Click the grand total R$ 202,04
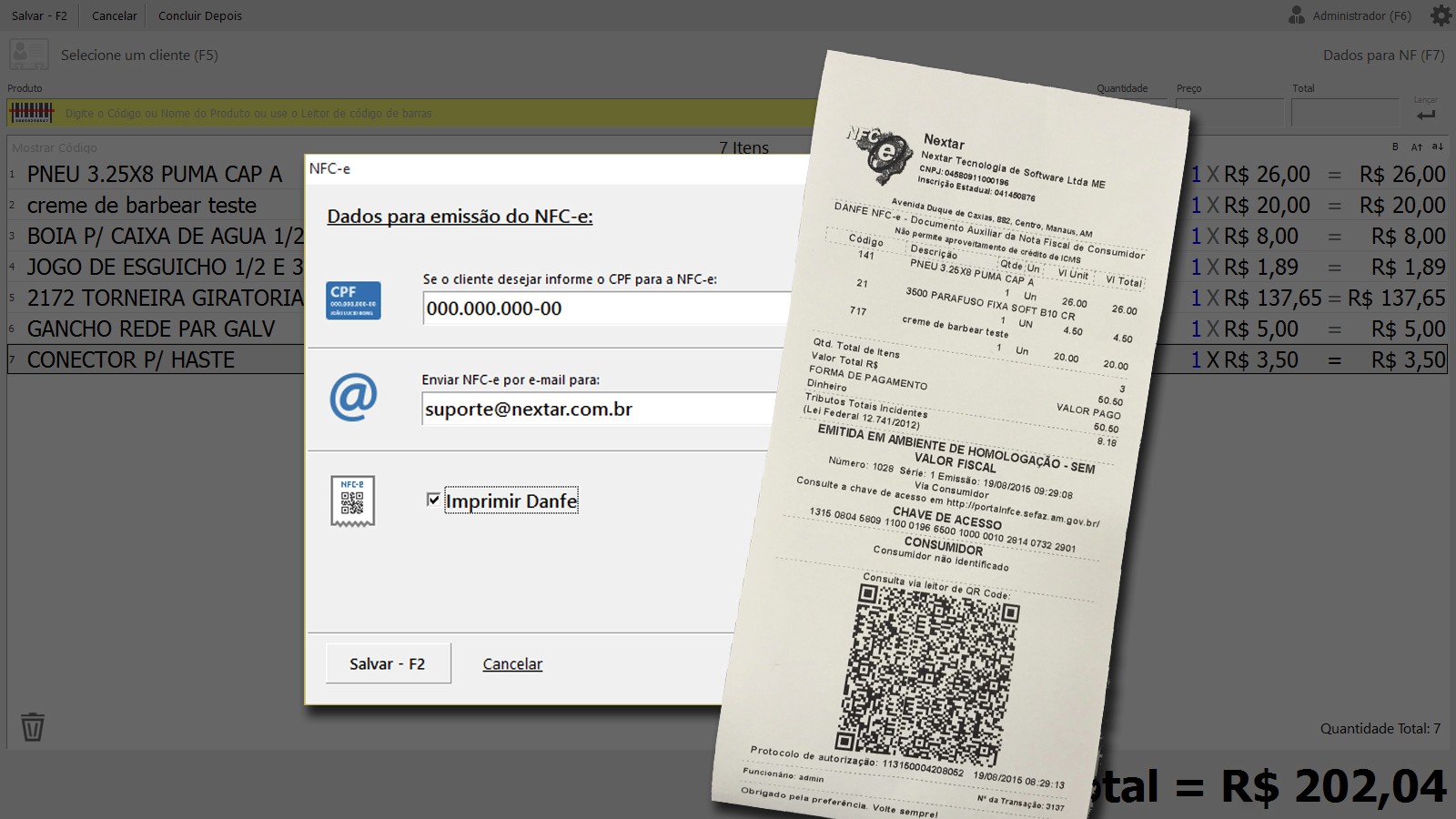 (1333, 786)
